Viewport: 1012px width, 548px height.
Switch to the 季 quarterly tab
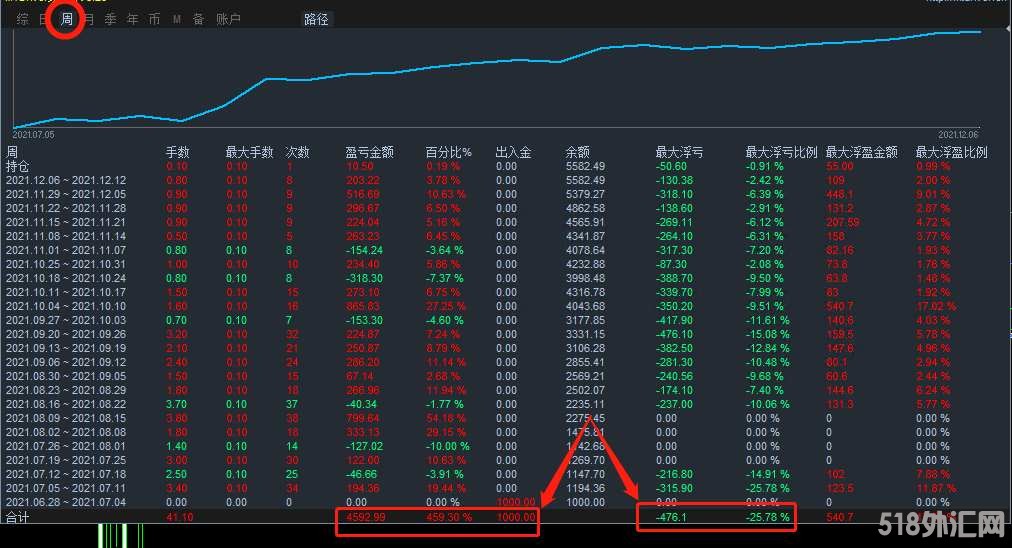[x=111, y=19]
